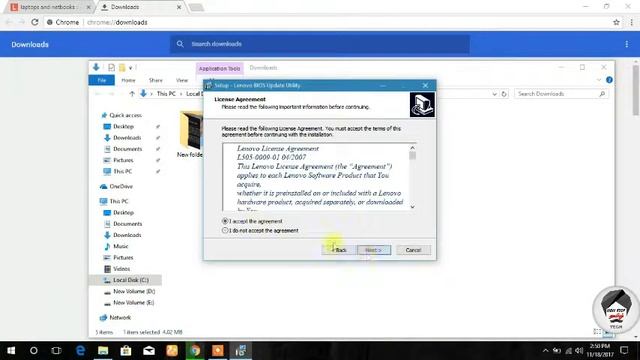Open Windows Start menu
The width and height of the screenshot is (640, 360).
(11, 351)
